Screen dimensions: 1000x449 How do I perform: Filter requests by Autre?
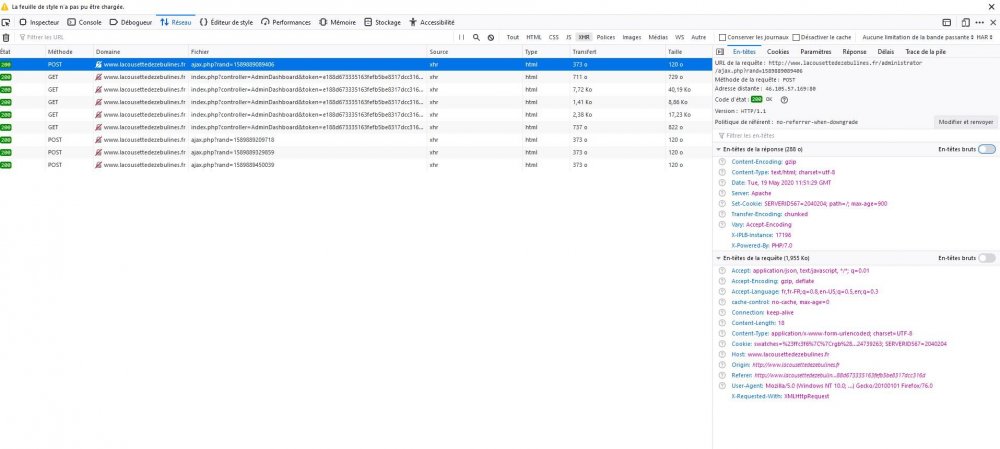click(x=699, y=38)
